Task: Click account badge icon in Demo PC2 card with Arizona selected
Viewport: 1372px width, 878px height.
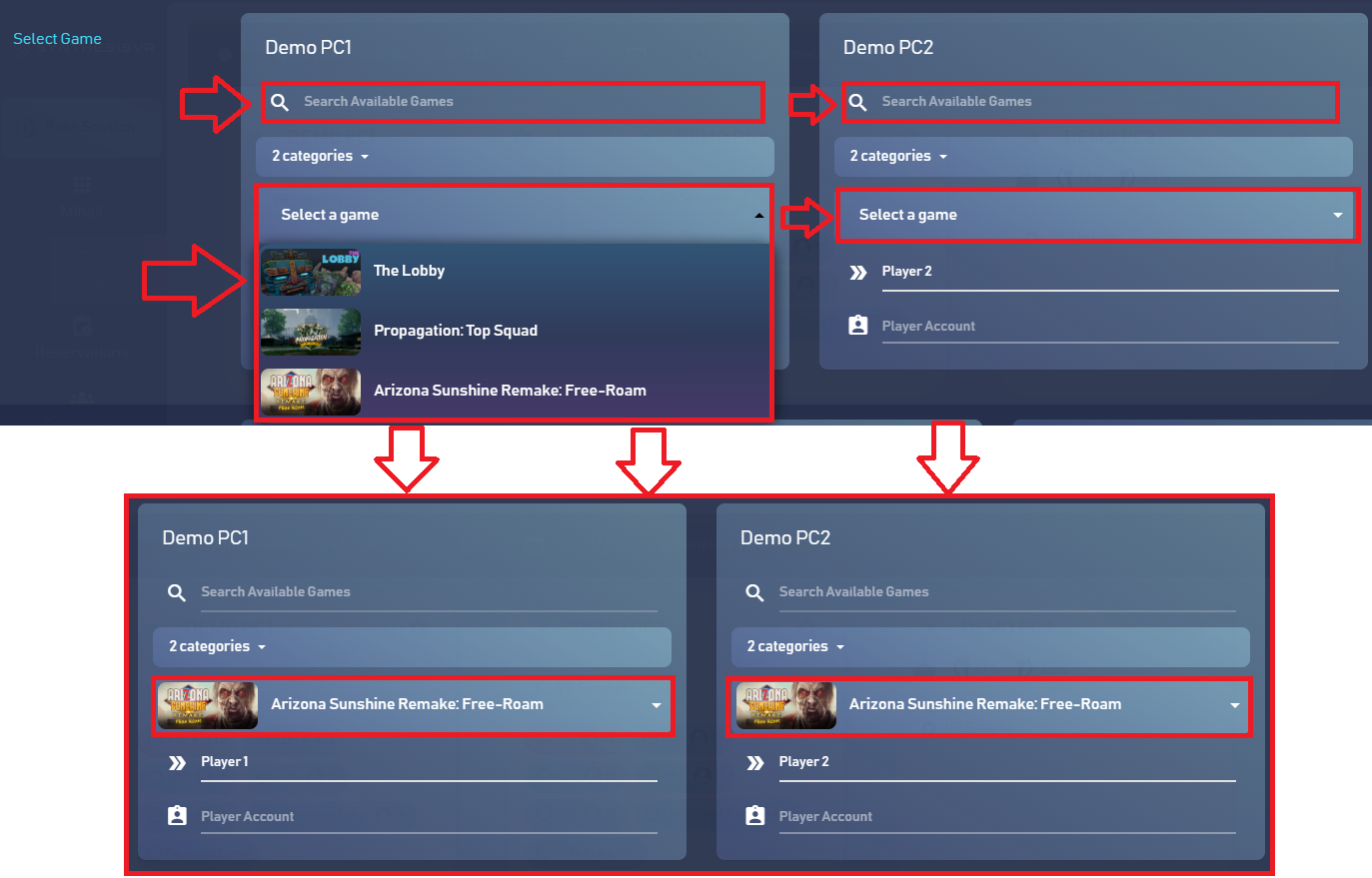Action: tap(754, 815)
